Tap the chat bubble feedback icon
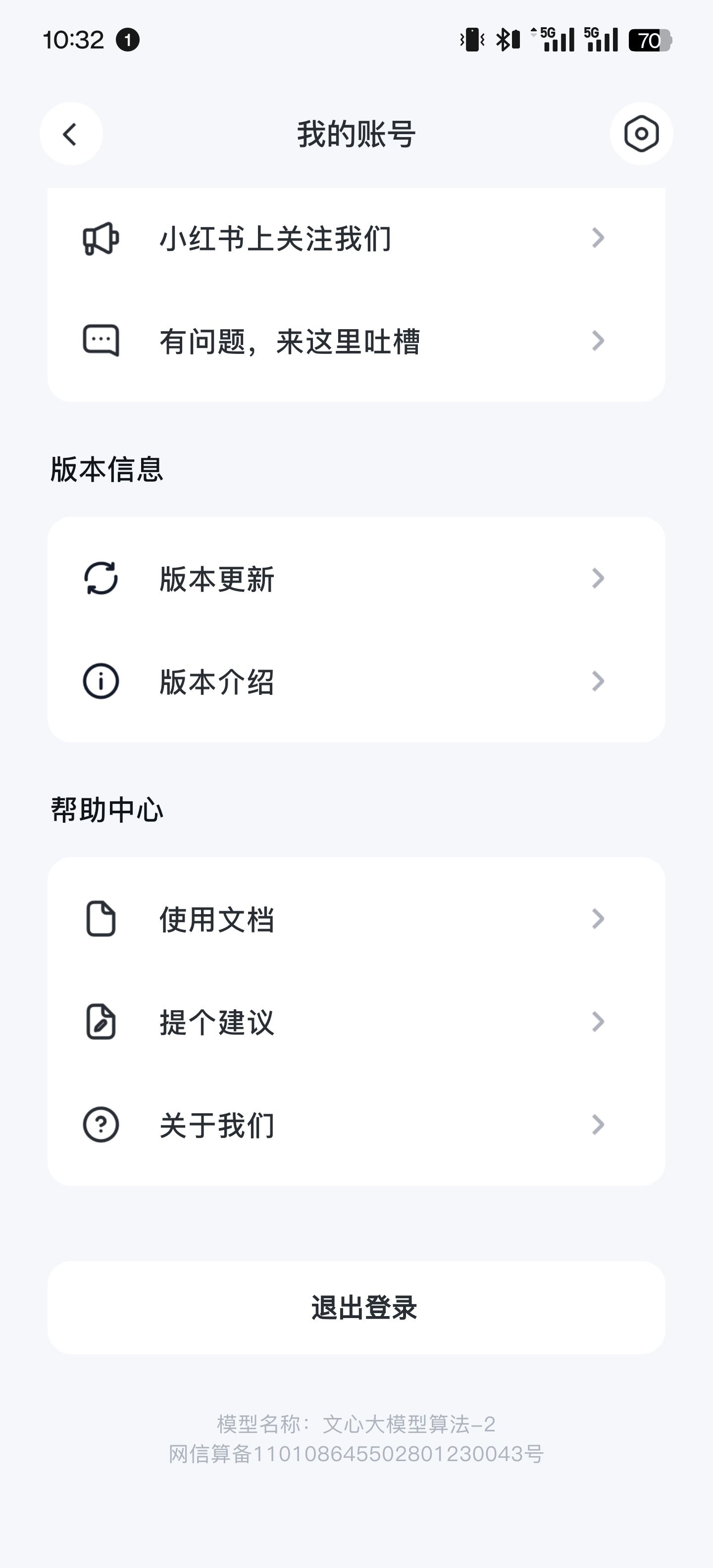 tap(101, 340)
